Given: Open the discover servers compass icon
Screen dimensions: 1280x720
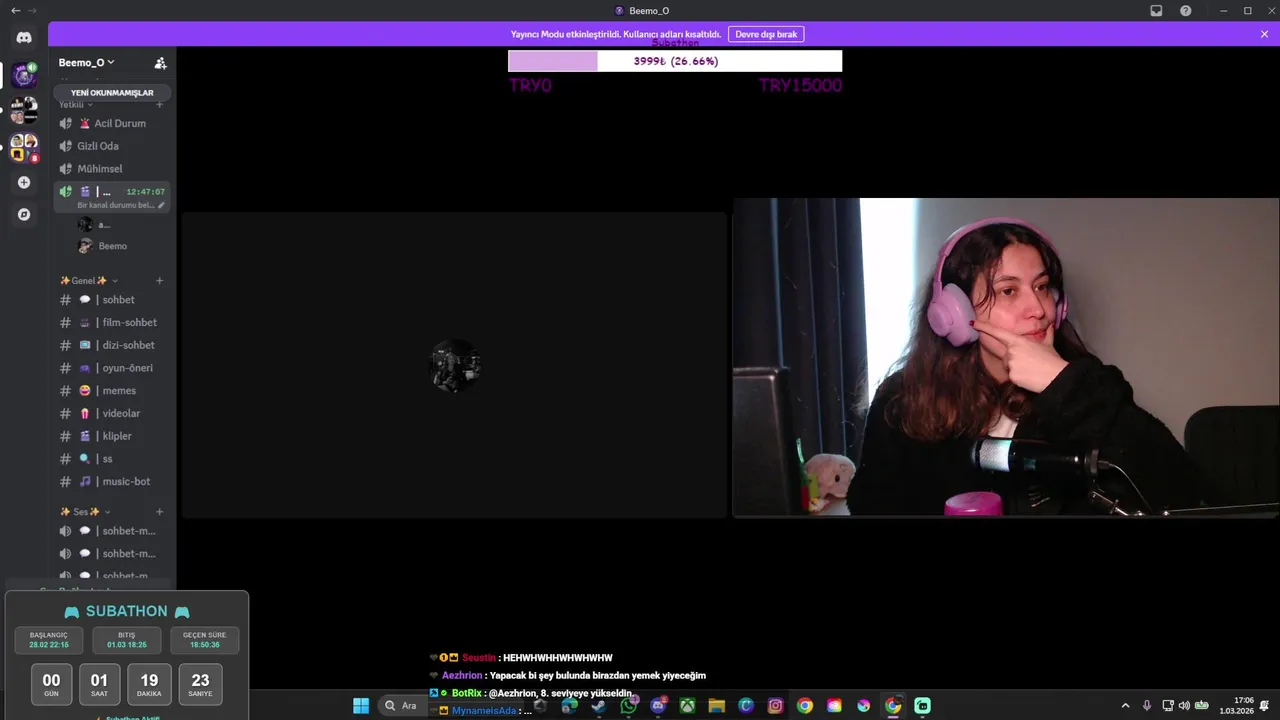Looking at the screenshot, I should pos(24,214).
